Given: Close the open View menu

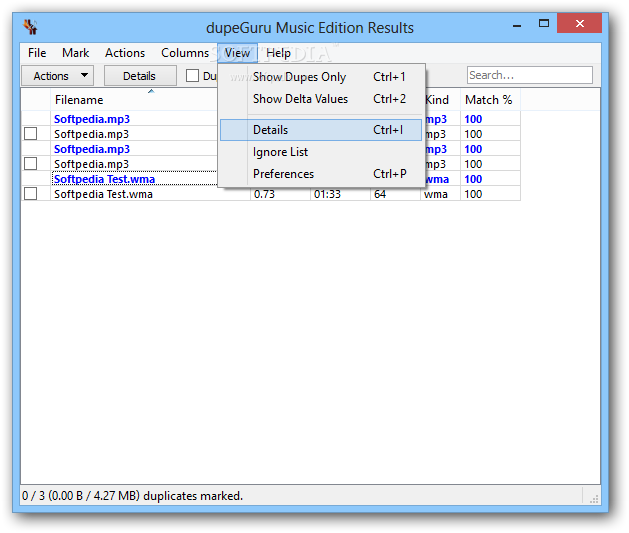Looking at the screenshot, I should (237, 53).
